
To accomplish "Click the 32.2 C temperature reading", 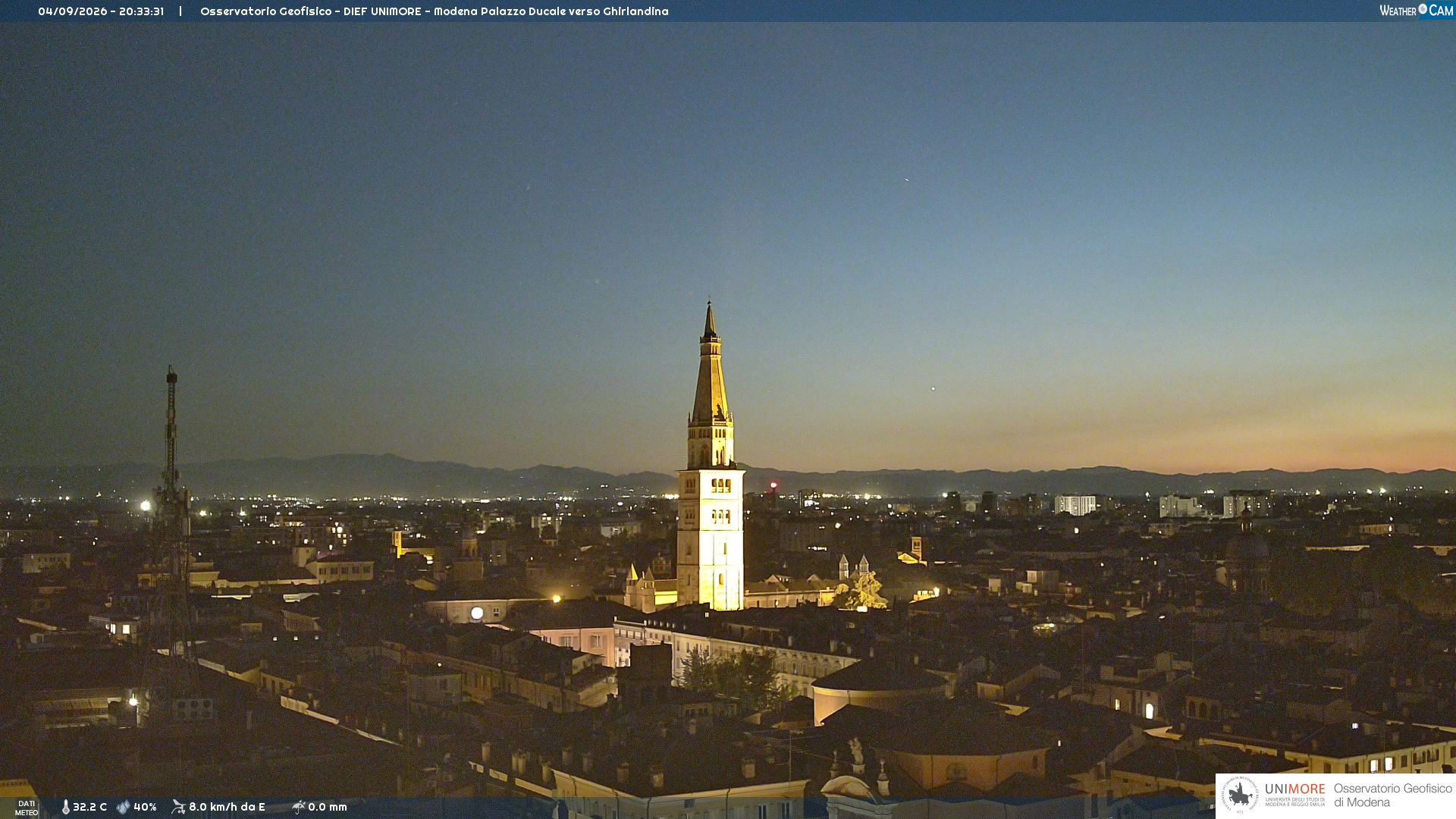I will pyautogui.click(x=89, y=807).
